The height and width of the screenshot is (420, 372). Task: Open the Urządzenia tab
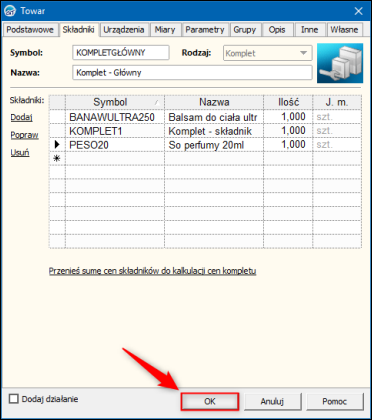(124, 30)
